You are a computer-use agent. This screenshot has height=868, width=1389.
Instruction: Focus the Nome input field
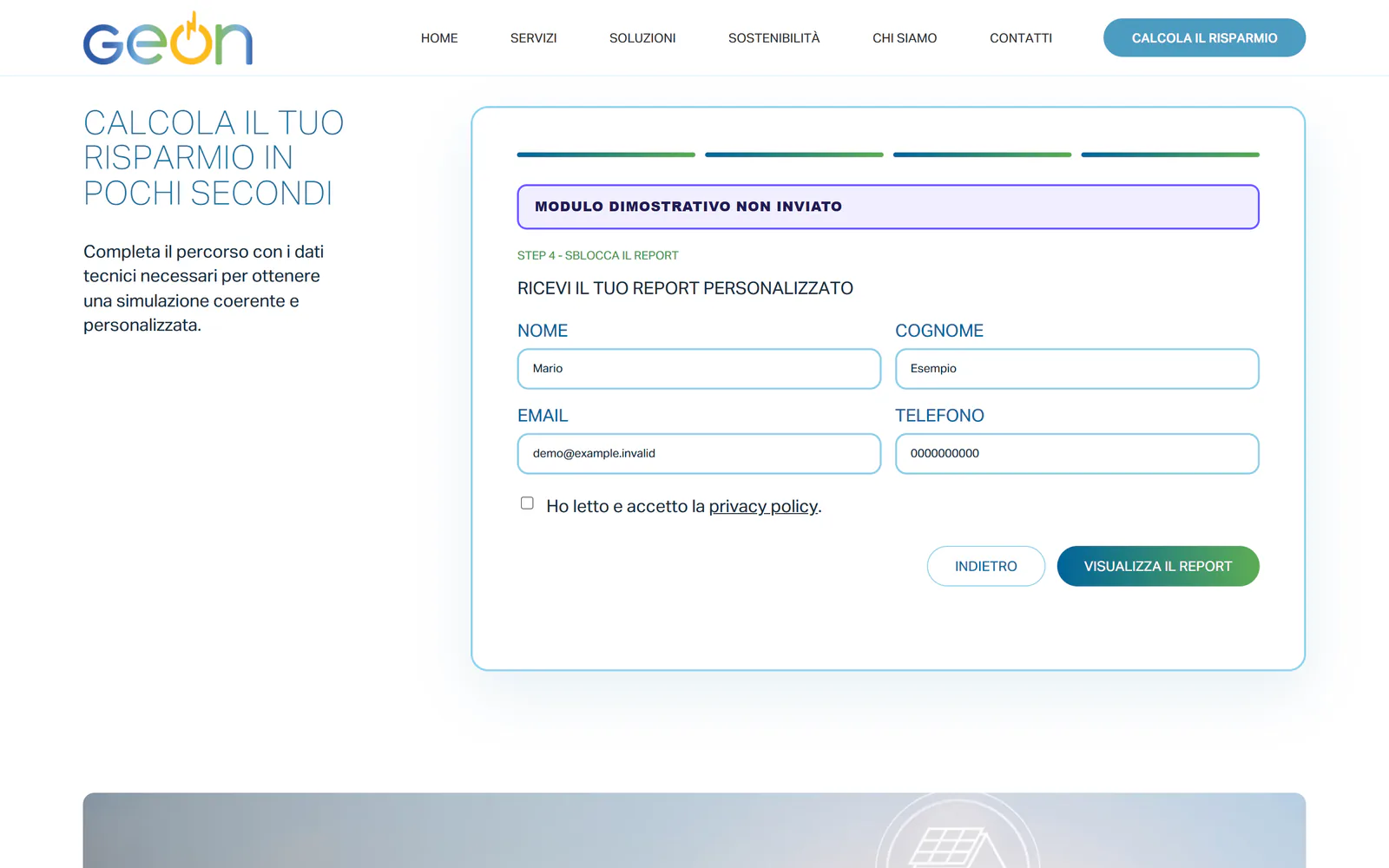(x=699, y=369)
